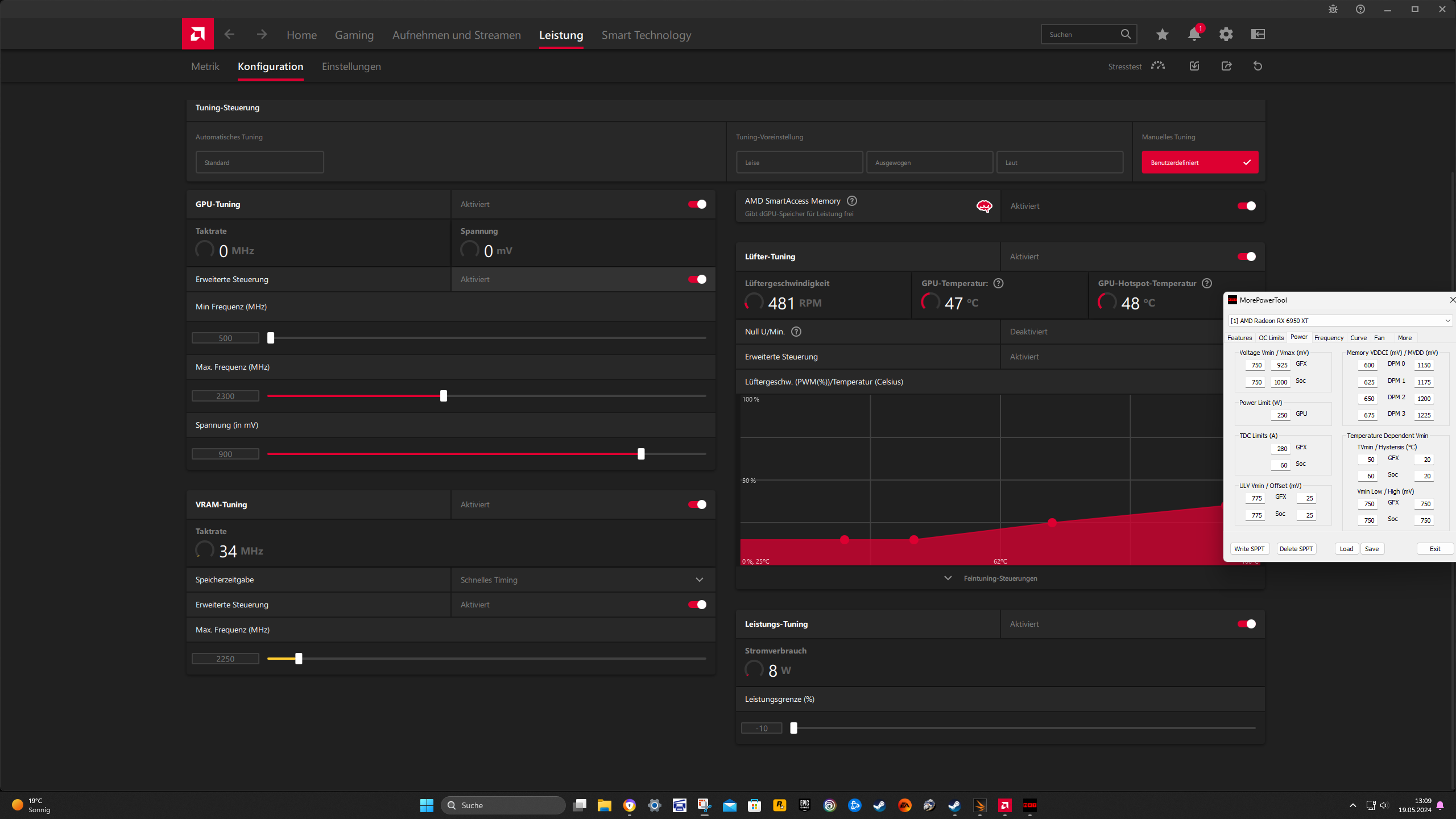This screenshot has width=1456, height=819.
Task: Click the Max. Frequenz GPU slider handle
Action: pos(444,396)
